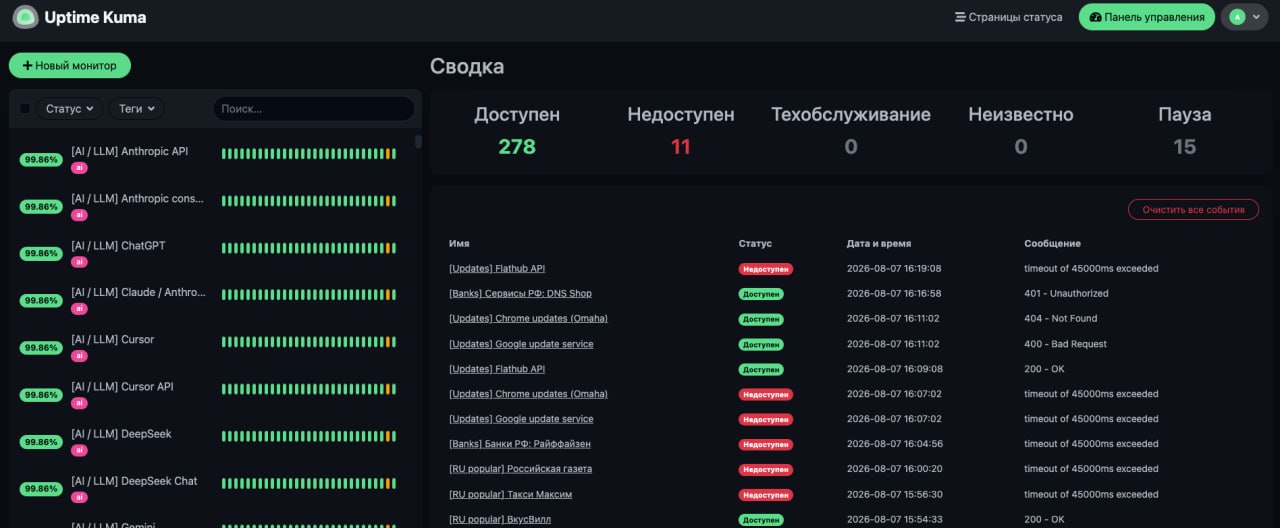
Task: Click 99.86% uptime badge for DeepSeek Chat
Action: coord(41,488)
